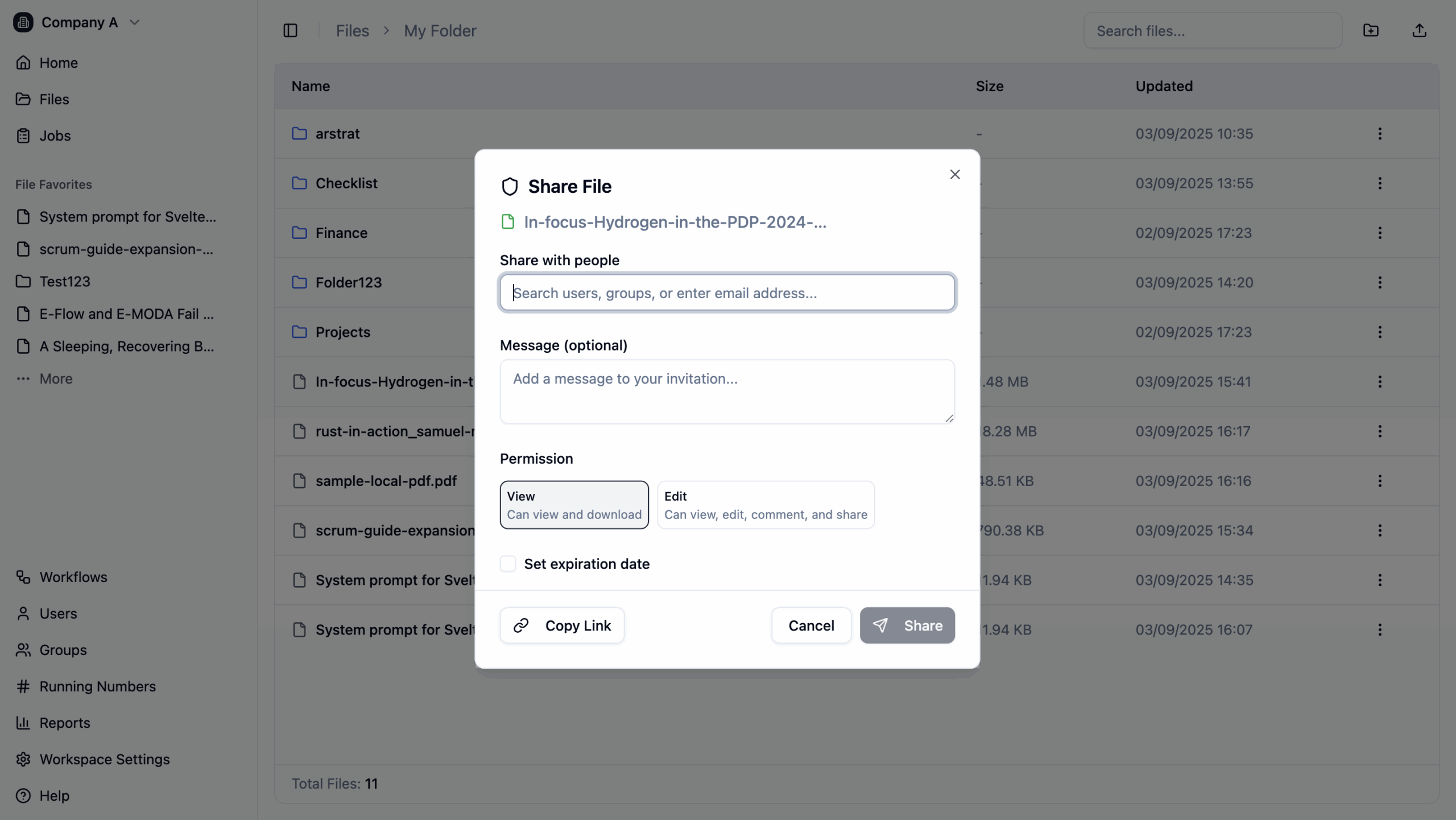Choose the Edit permission option

coord(766,505)
